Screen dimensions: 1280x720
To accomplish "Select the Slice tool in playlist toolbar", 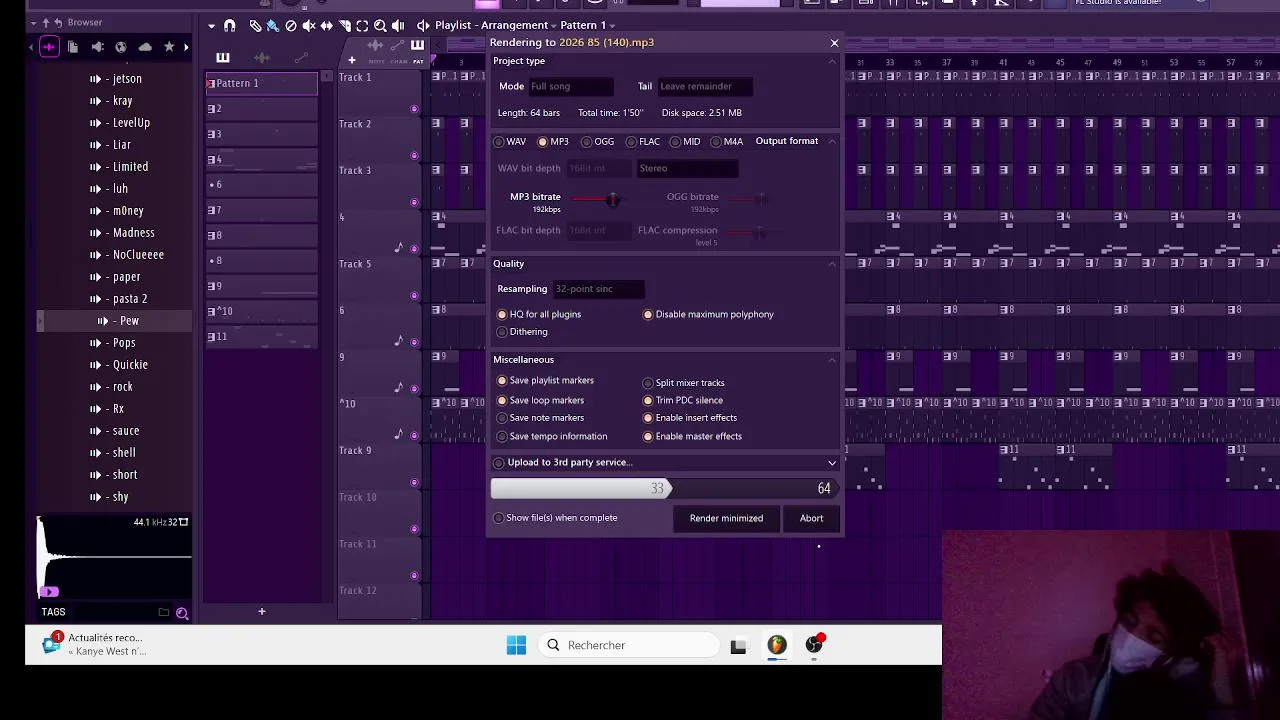I will 344,25.
